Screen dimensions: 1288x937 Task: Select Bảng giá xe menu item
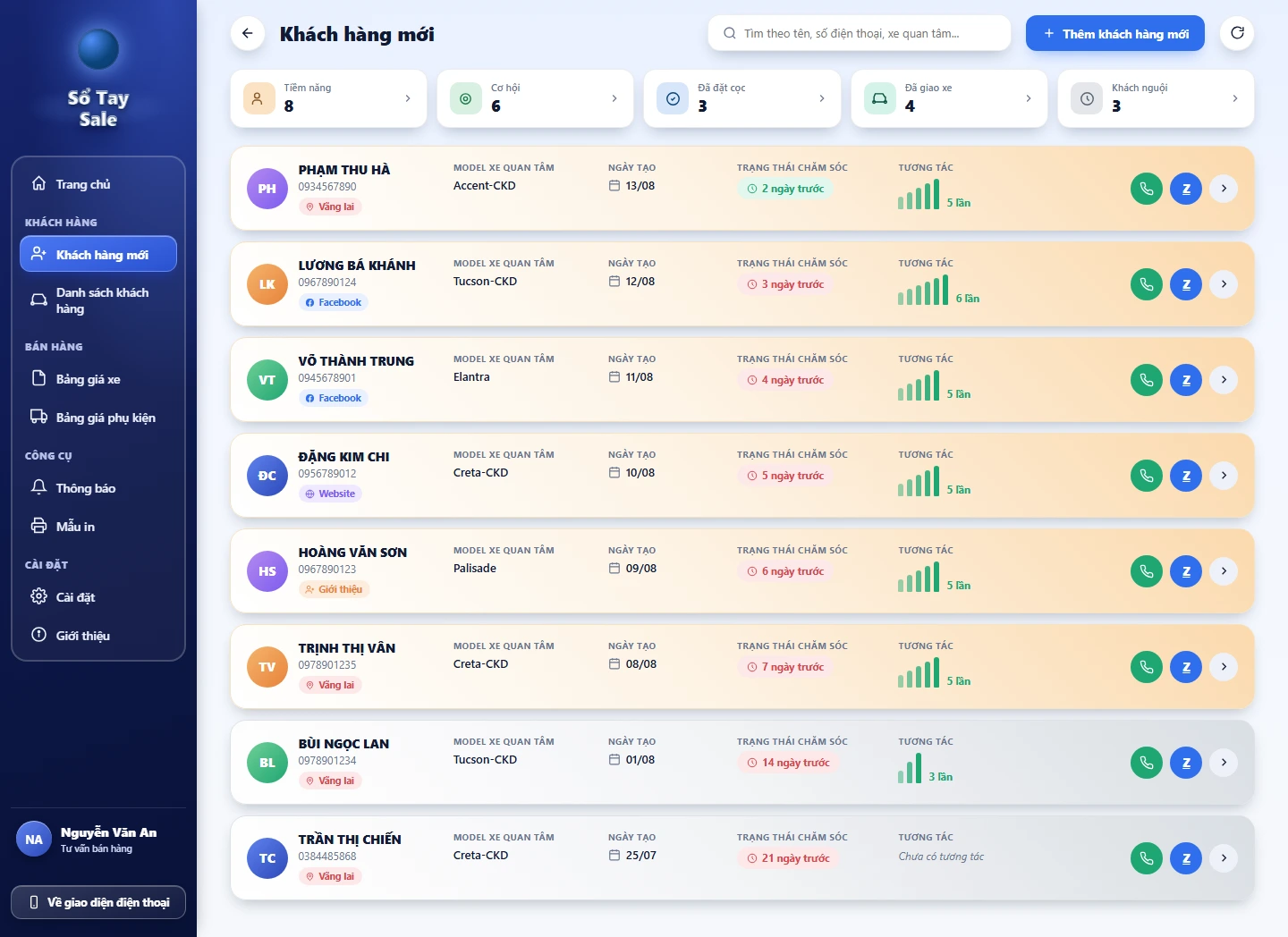point(98,379)
